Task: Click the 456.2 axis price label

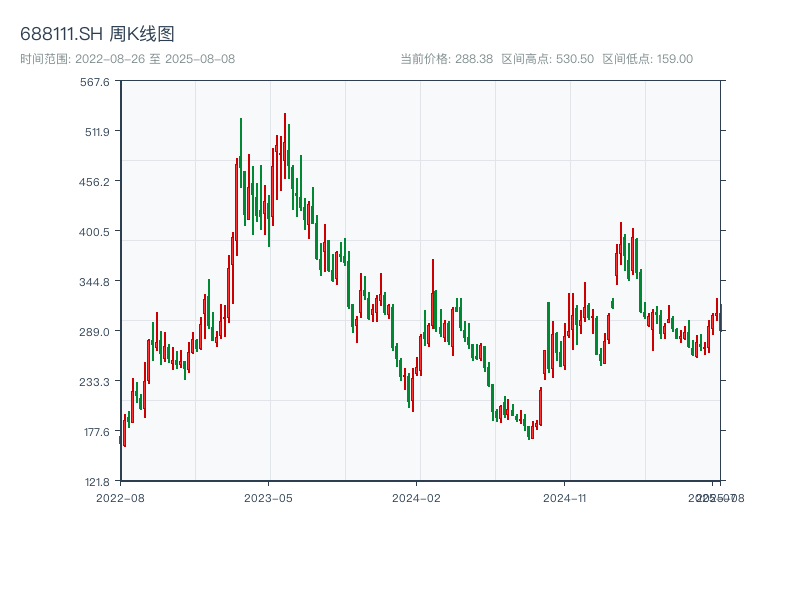Action: coord(93,184)
